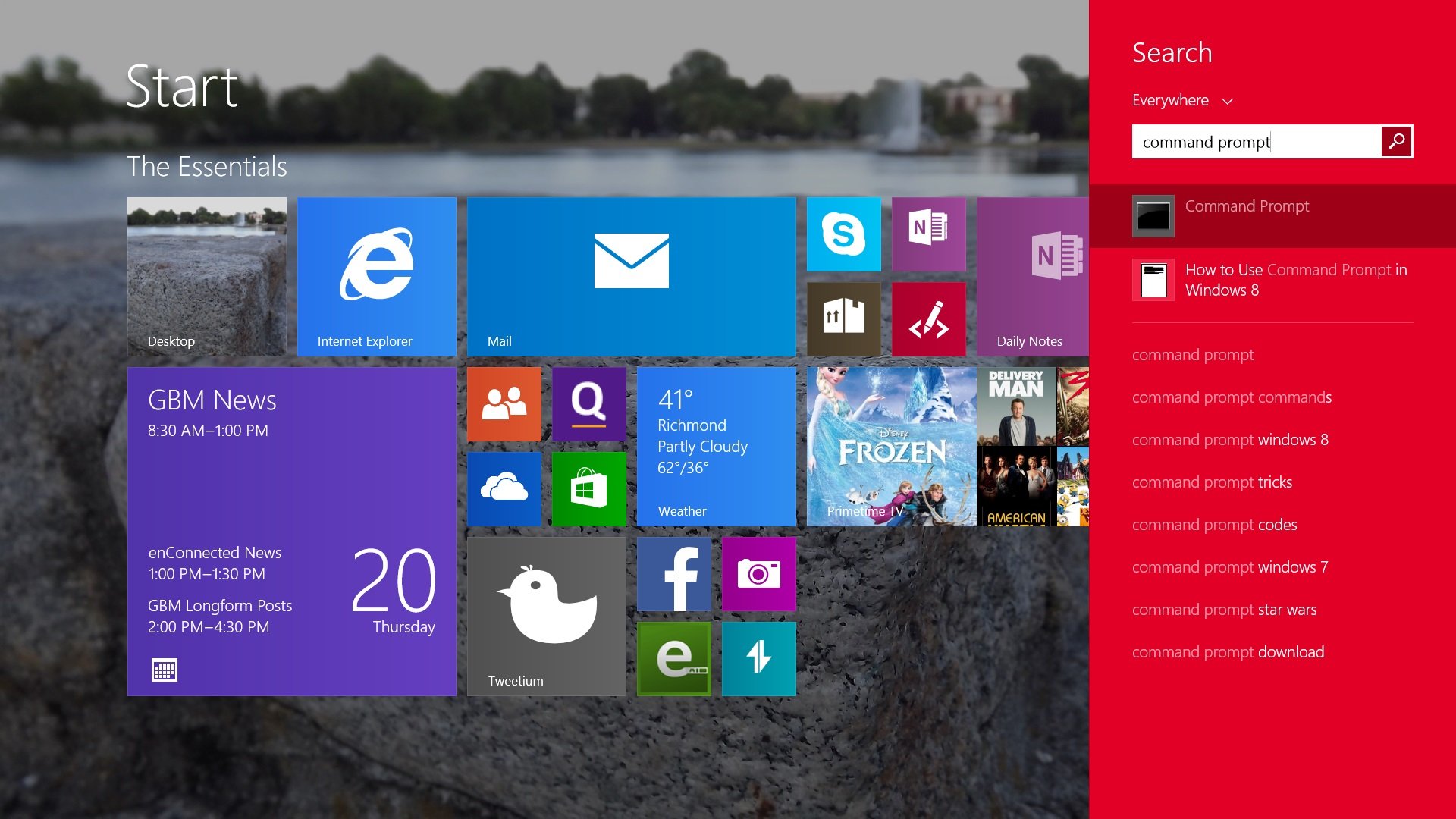This screenshot has height=819, width=1456.
Task: Select 'command prompt codes' suggestion
Action: [1214, 525]
